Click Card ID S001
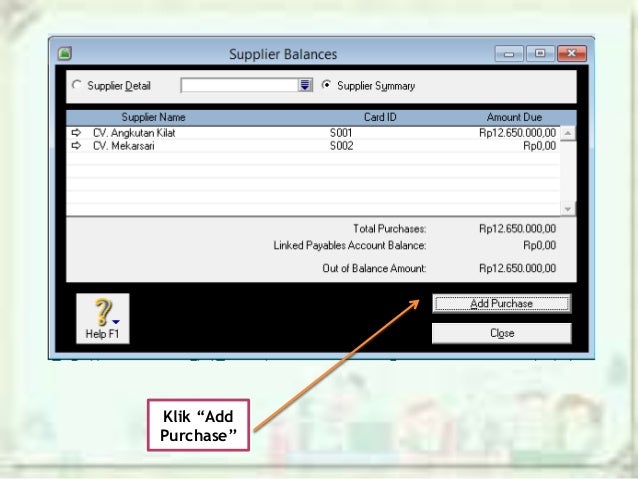The image size is (638, 479). pyautogui.click(x=341, y=133)
